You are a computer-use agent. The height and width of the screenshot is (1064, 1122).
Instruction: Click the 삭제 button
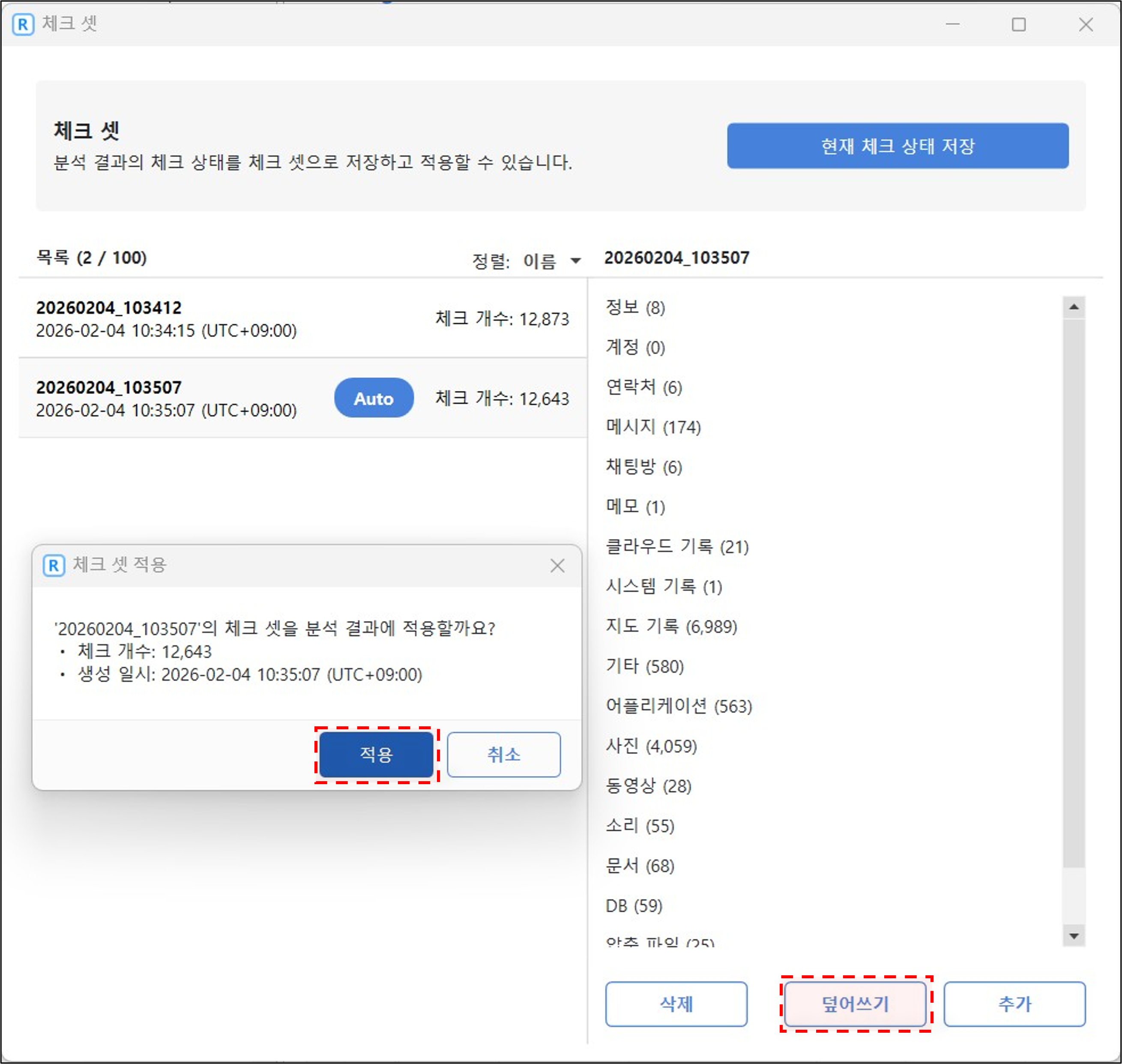point(676,1004)
